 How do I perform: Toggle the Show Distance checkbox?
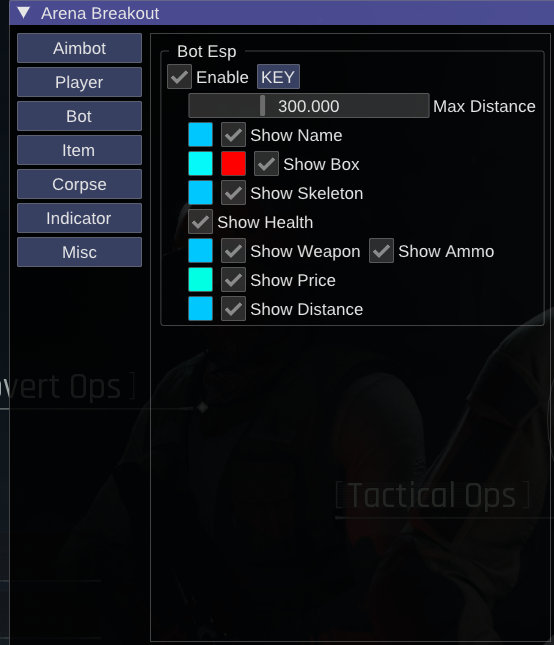233,309
